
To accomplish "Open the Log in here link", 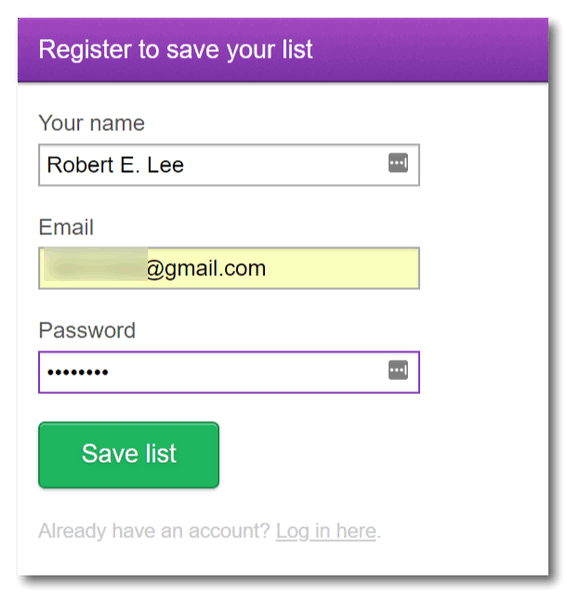I will 326,531.
